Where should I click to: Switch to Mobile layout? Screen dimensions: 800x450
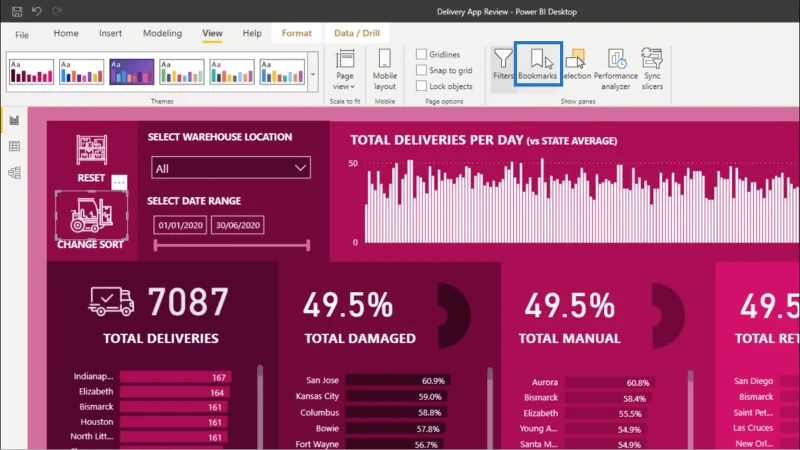(385, 69)
